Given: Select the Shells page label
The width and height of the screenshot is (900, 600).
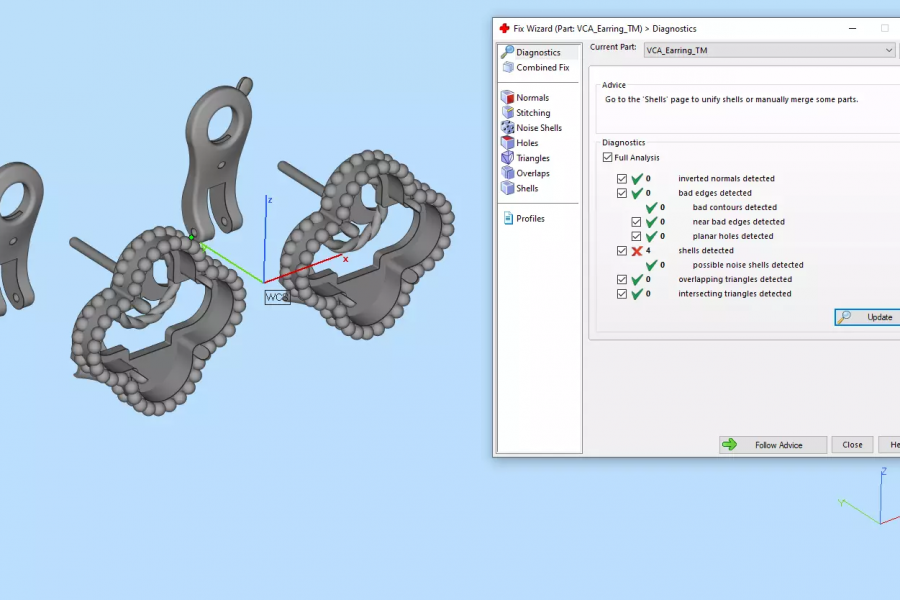Looking at the screenshot, I should [x=527, y=188].
